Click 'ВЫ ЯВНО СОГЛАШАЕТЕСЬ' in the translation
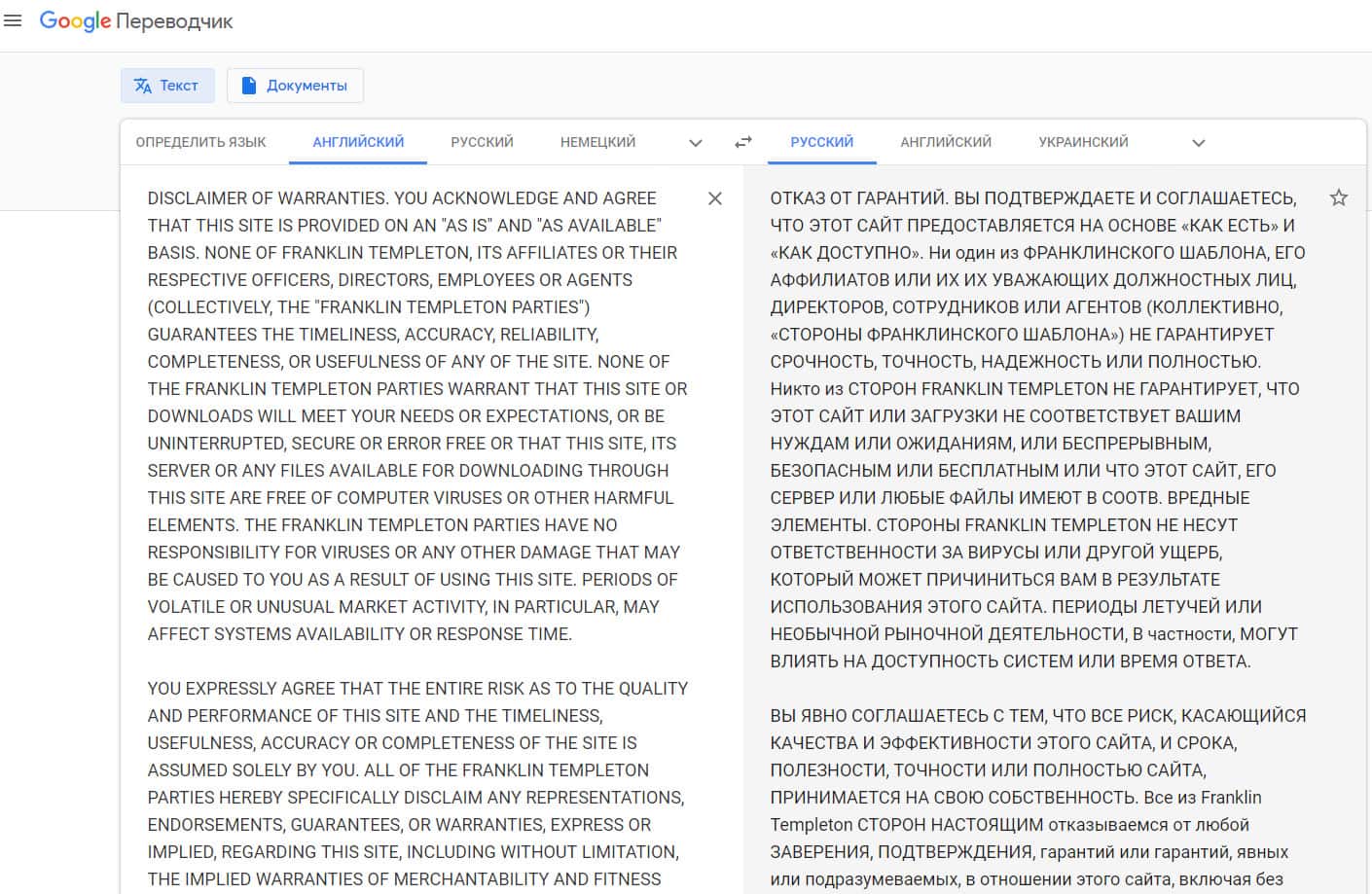 (x=880, y=716)
